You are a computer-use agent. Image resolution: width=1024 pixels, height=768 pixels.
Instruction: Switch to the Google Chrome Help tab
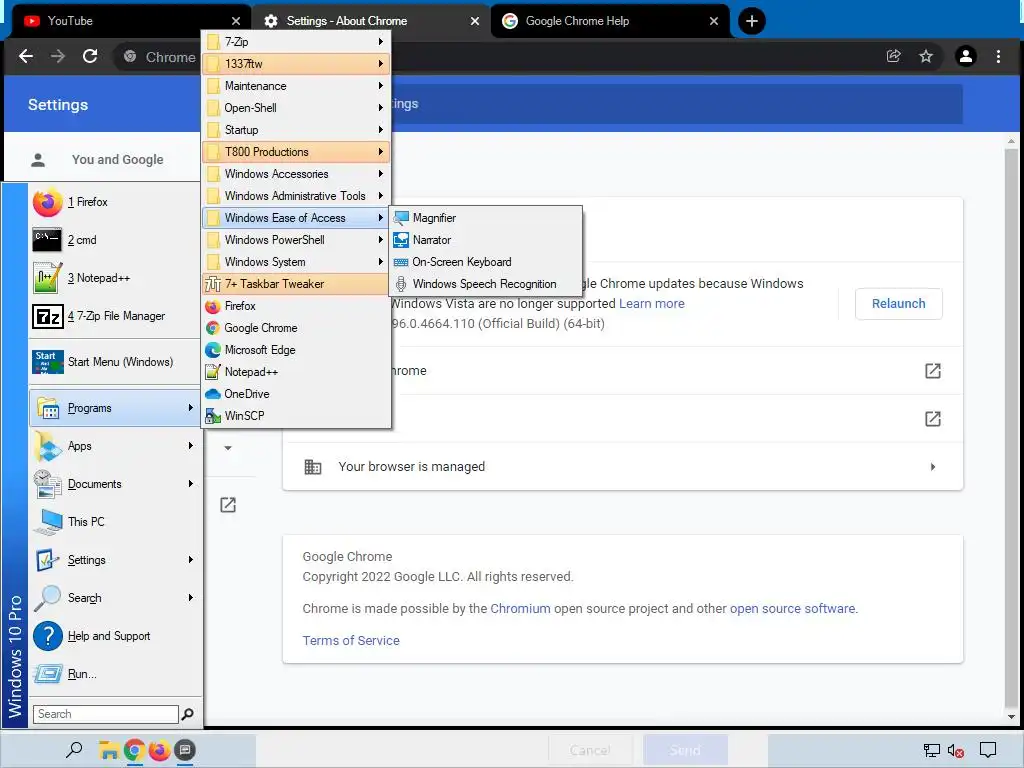click(x=610, y=21)
